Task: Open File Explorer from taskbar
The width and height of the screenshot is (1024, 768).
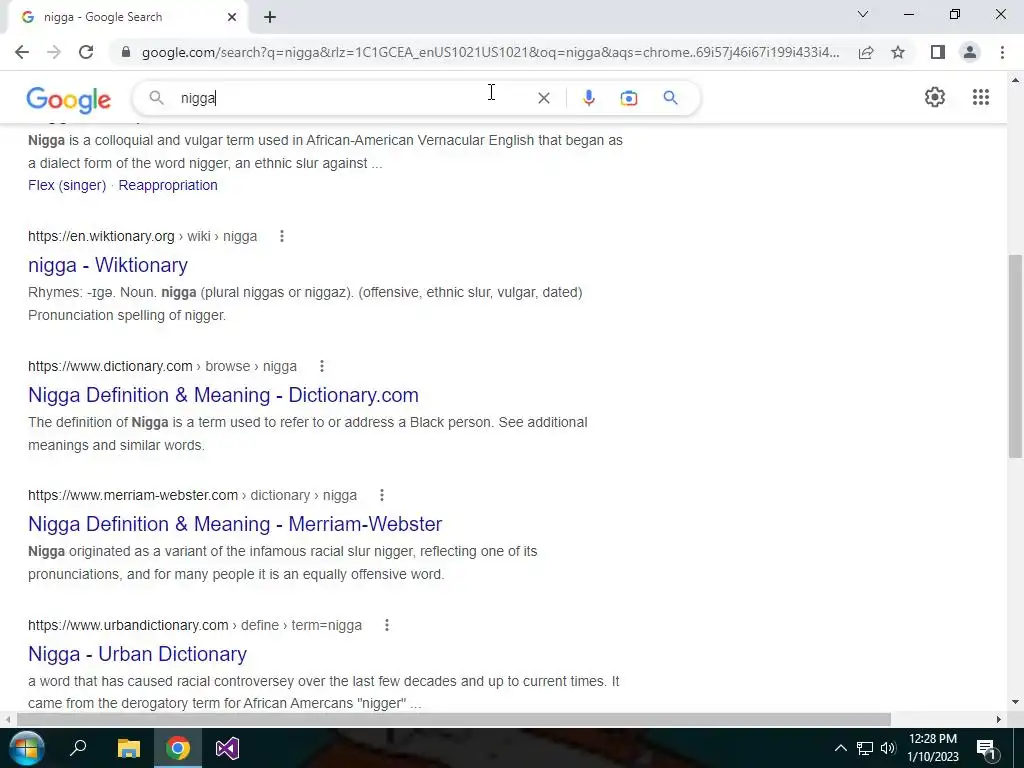Action: 129,748
